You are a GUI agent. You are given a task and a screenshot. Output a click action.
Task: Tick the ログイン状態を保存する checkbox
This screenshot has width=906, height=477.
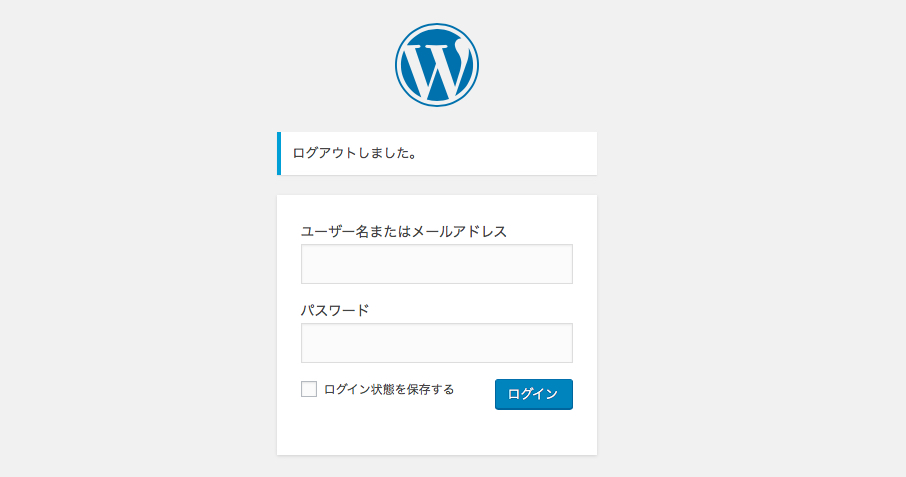pyautogui.click(x=309, y=389)
